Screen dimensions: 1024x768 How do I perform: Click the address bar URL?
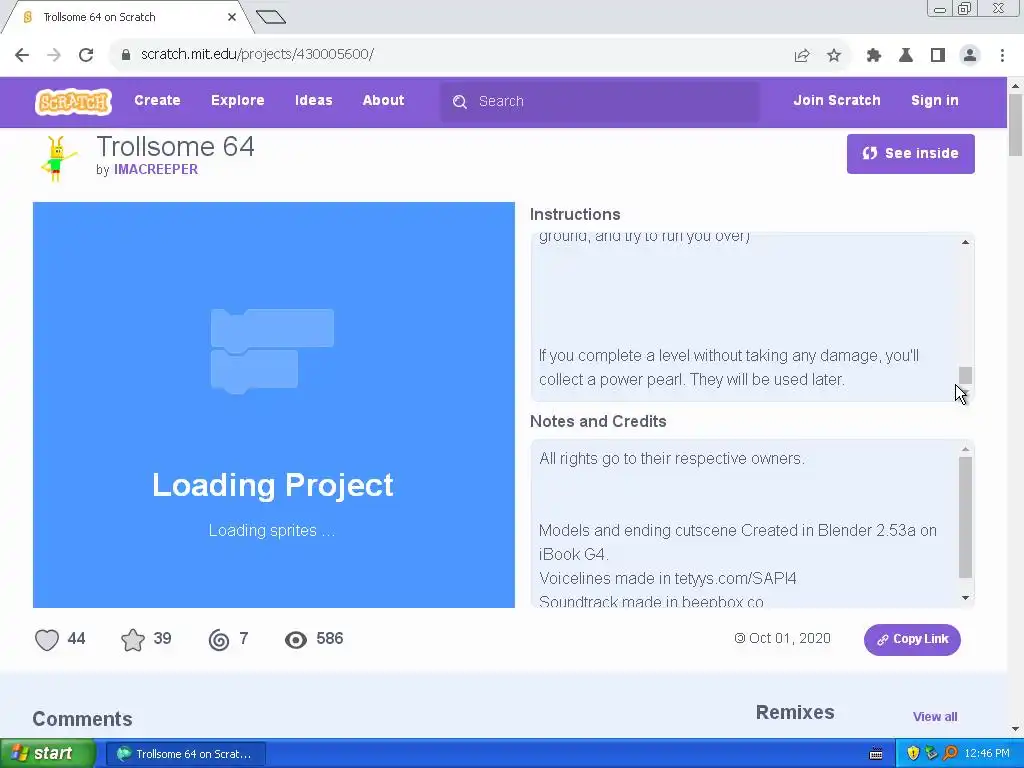point(257,54)
